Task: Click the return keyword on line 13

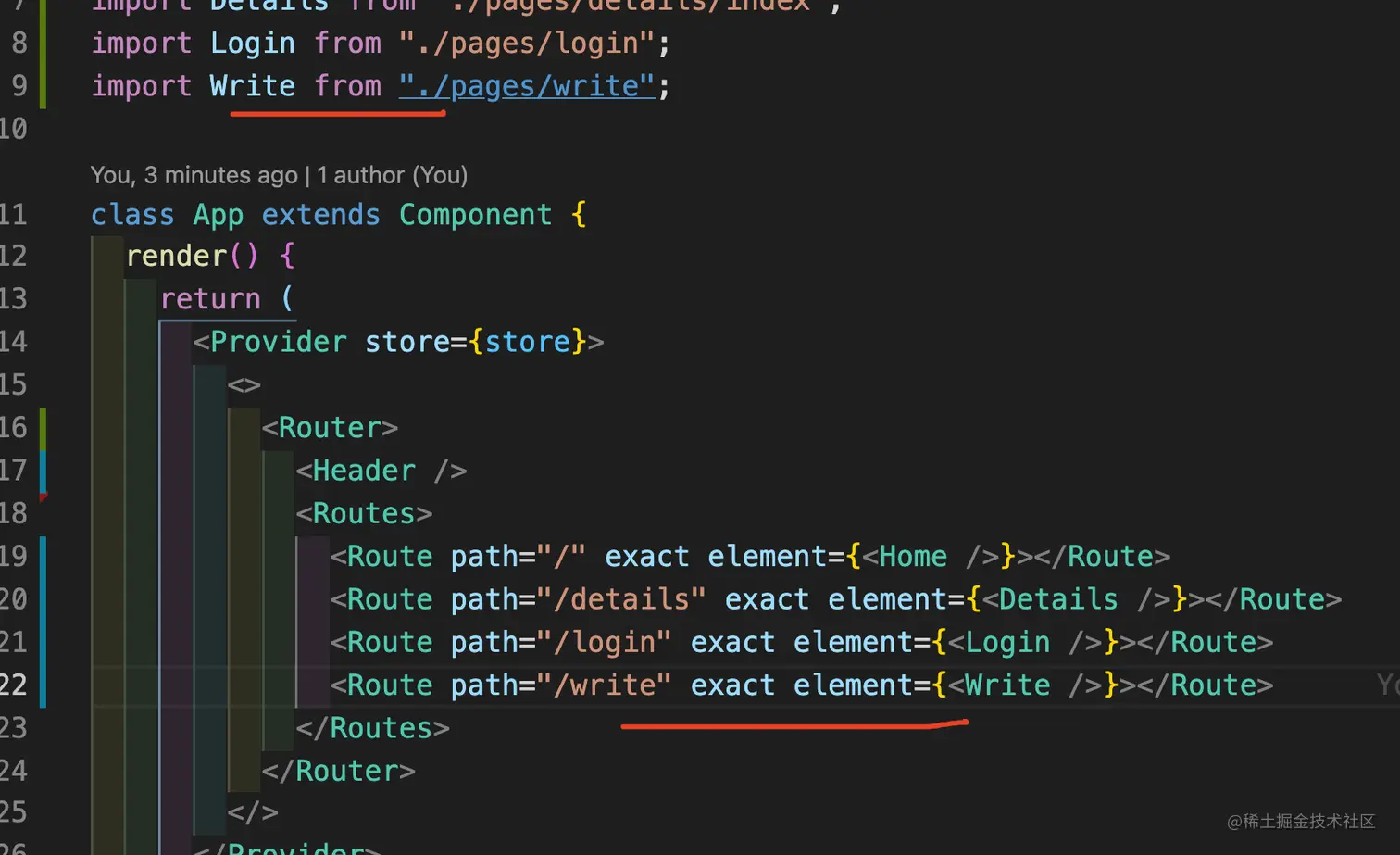Action: [210, 299]
